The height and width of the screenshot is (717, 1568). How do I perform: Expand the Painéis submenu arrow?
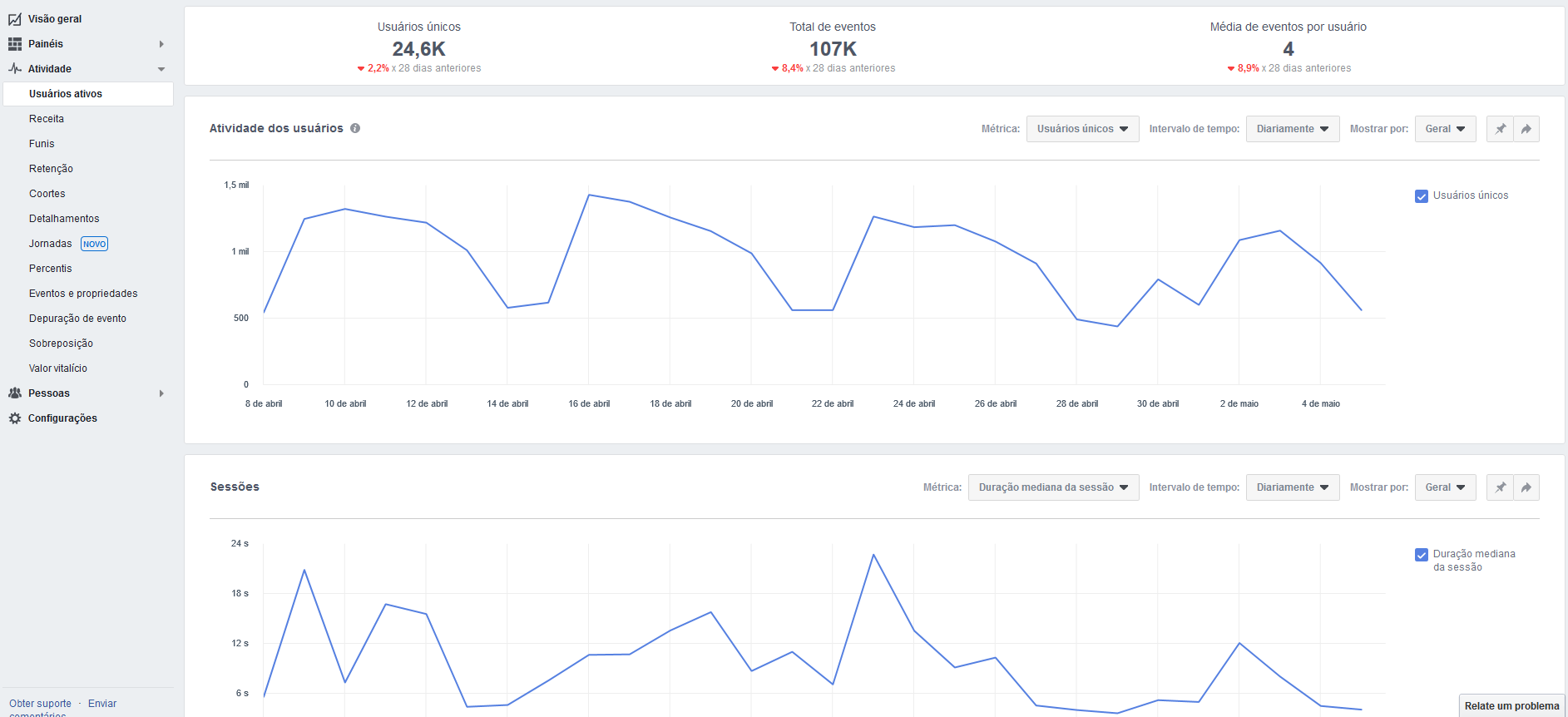[x=161, y=44]
